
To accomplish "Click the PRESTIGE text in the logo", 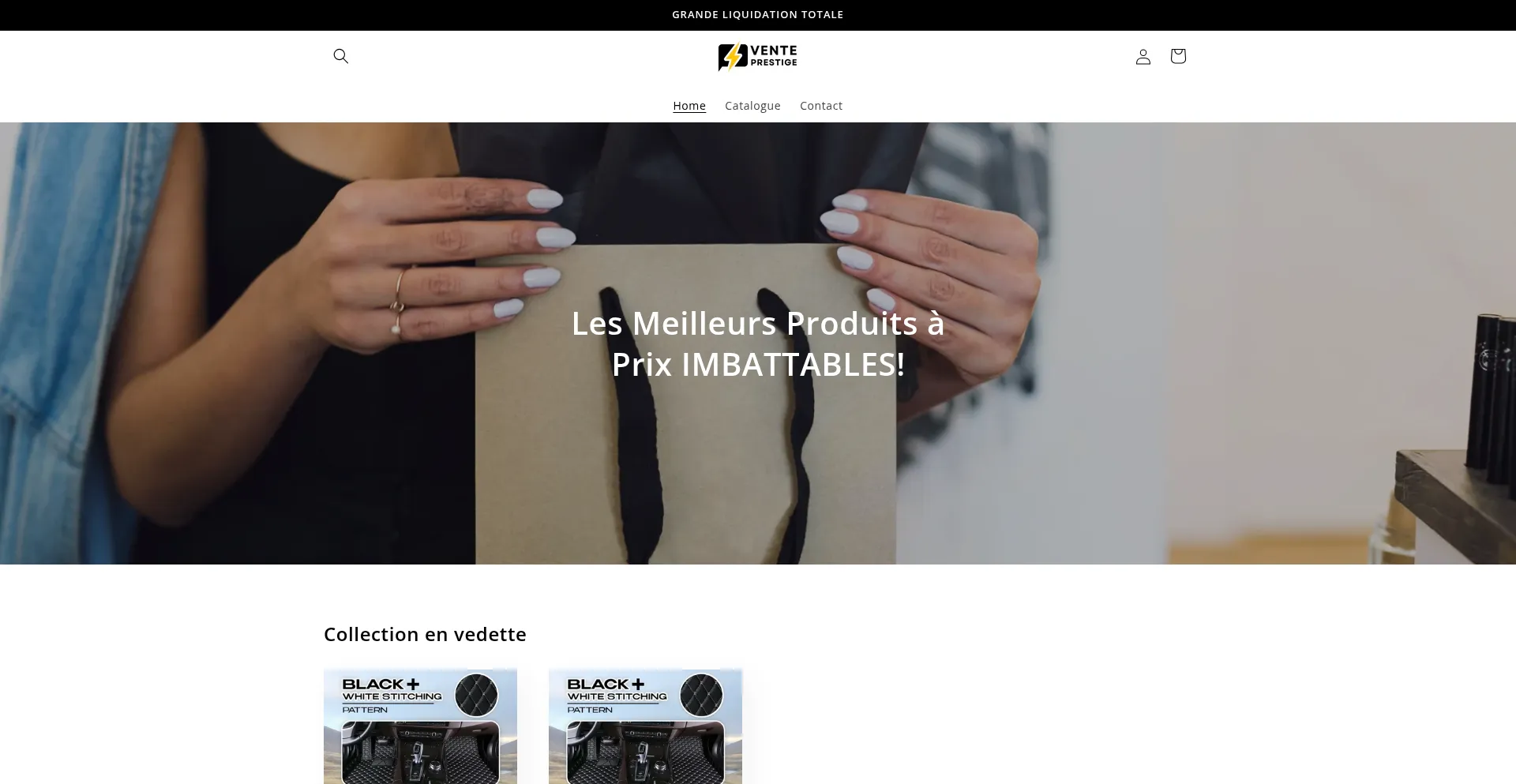I will (x=774, y=62).
